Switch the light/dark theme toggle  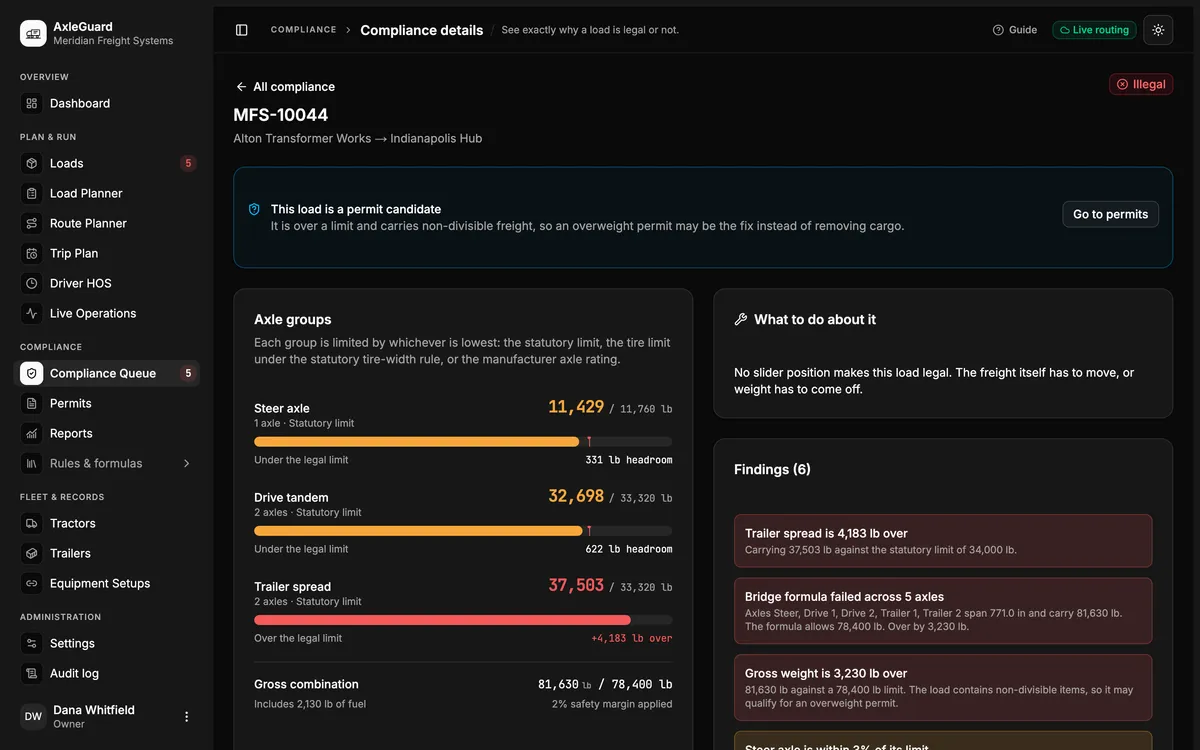[x=1158, y=30]
